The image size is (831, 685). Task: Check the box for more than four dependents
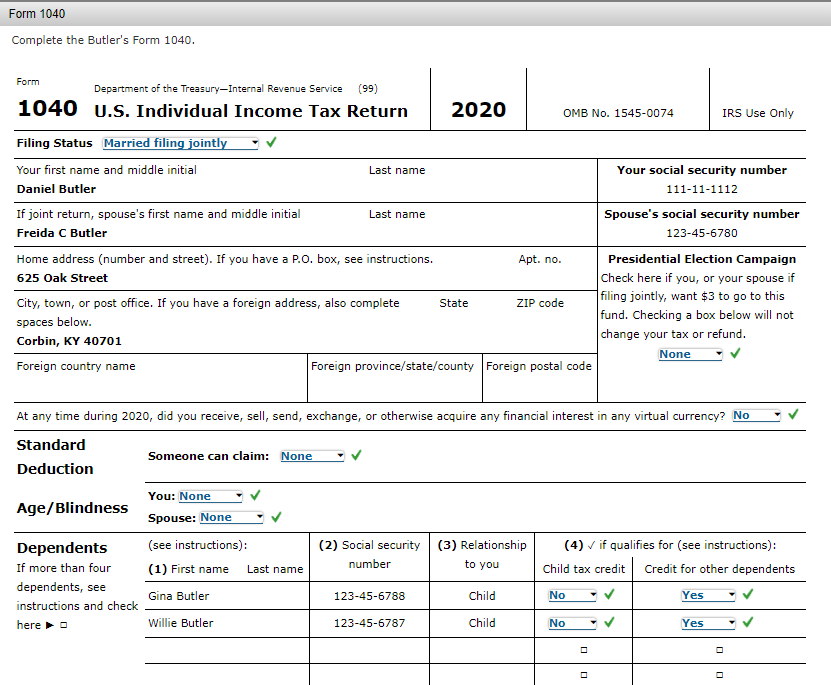pyautogui.click(x=62, y=624)
